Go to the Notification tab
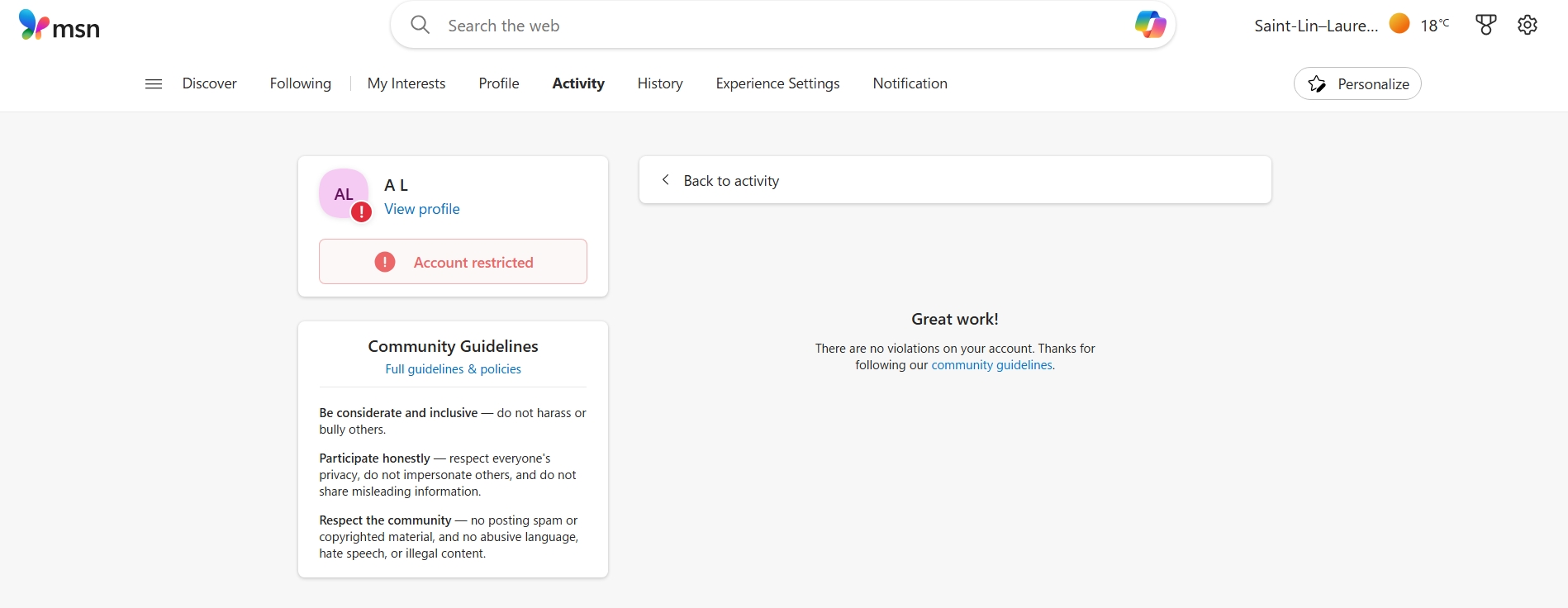 coord(910,83)
